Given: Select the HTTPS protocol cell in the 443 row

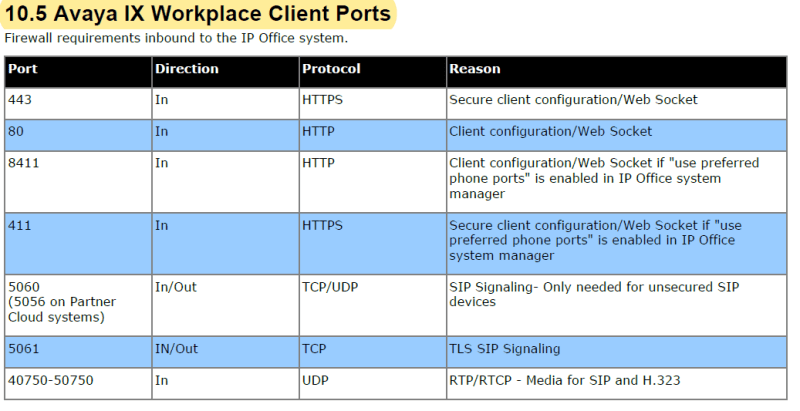Looking at the screenshot, I should point(372,104).
